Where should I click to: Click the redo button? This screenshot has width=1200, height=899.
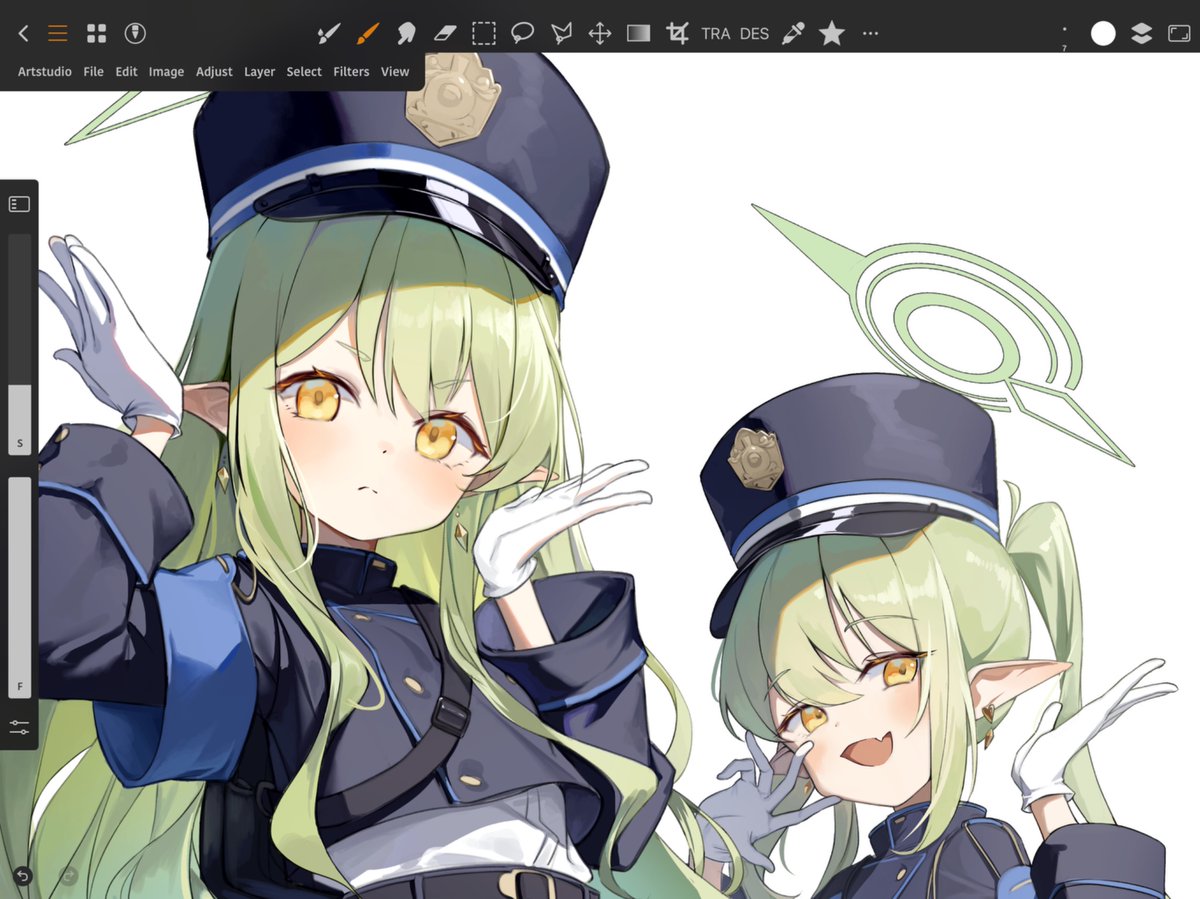pos(69,876)
